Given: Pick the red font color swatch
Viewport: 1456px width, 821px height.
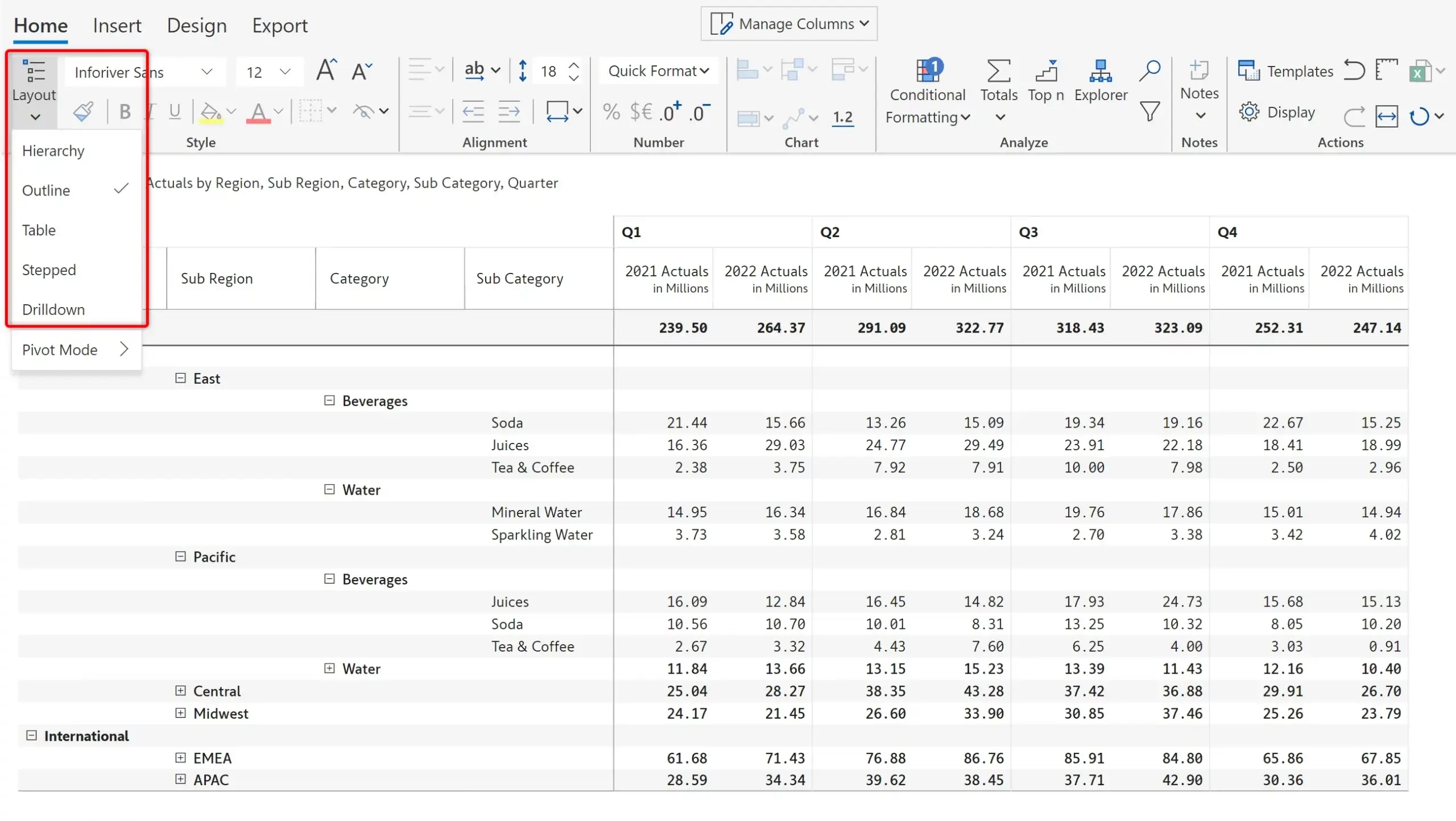Looking at the screenshot, I should pos(260,121).
